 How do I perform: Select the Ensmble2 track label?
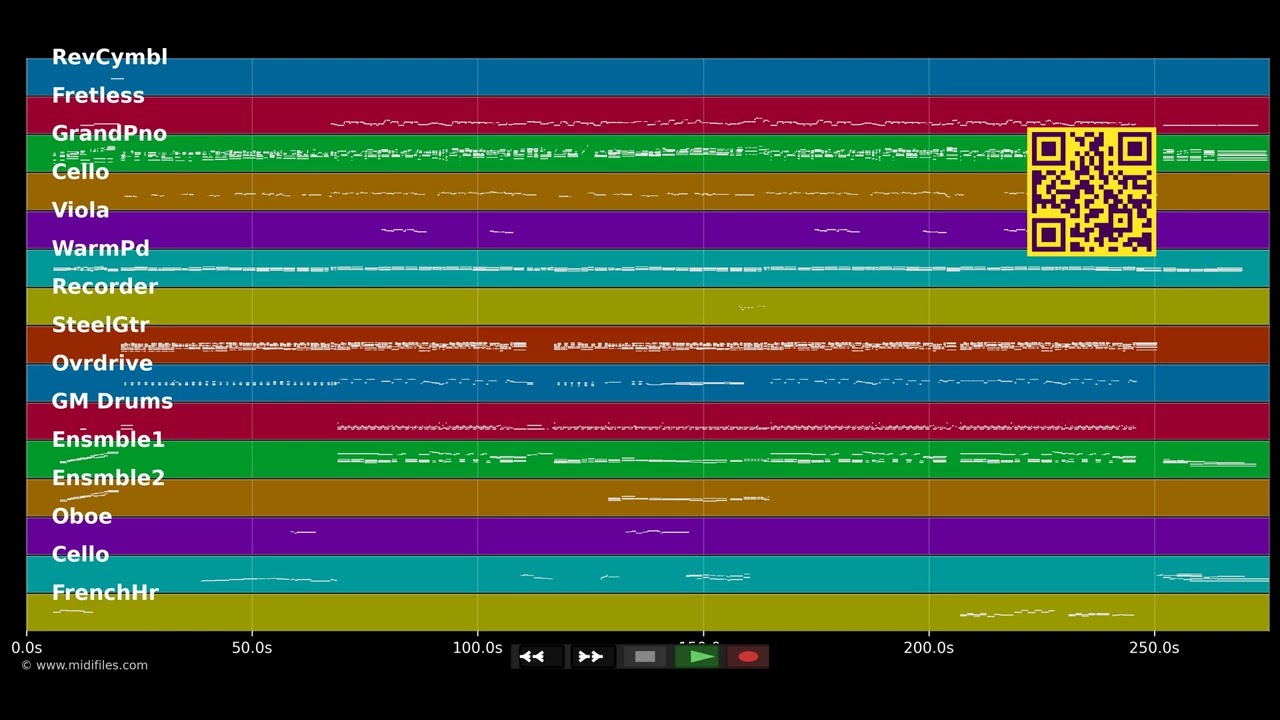108,477
